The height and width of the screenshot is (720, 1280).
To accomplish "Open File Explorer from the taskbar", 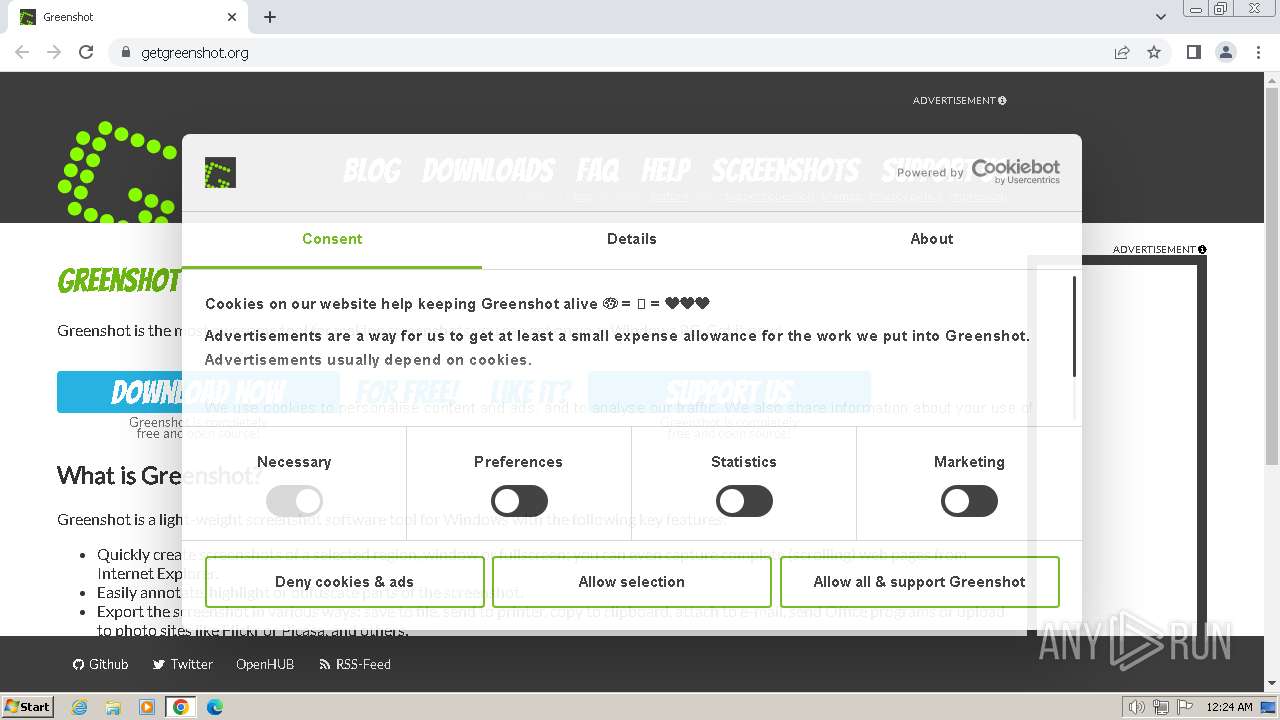I will [x=113, y=707].
